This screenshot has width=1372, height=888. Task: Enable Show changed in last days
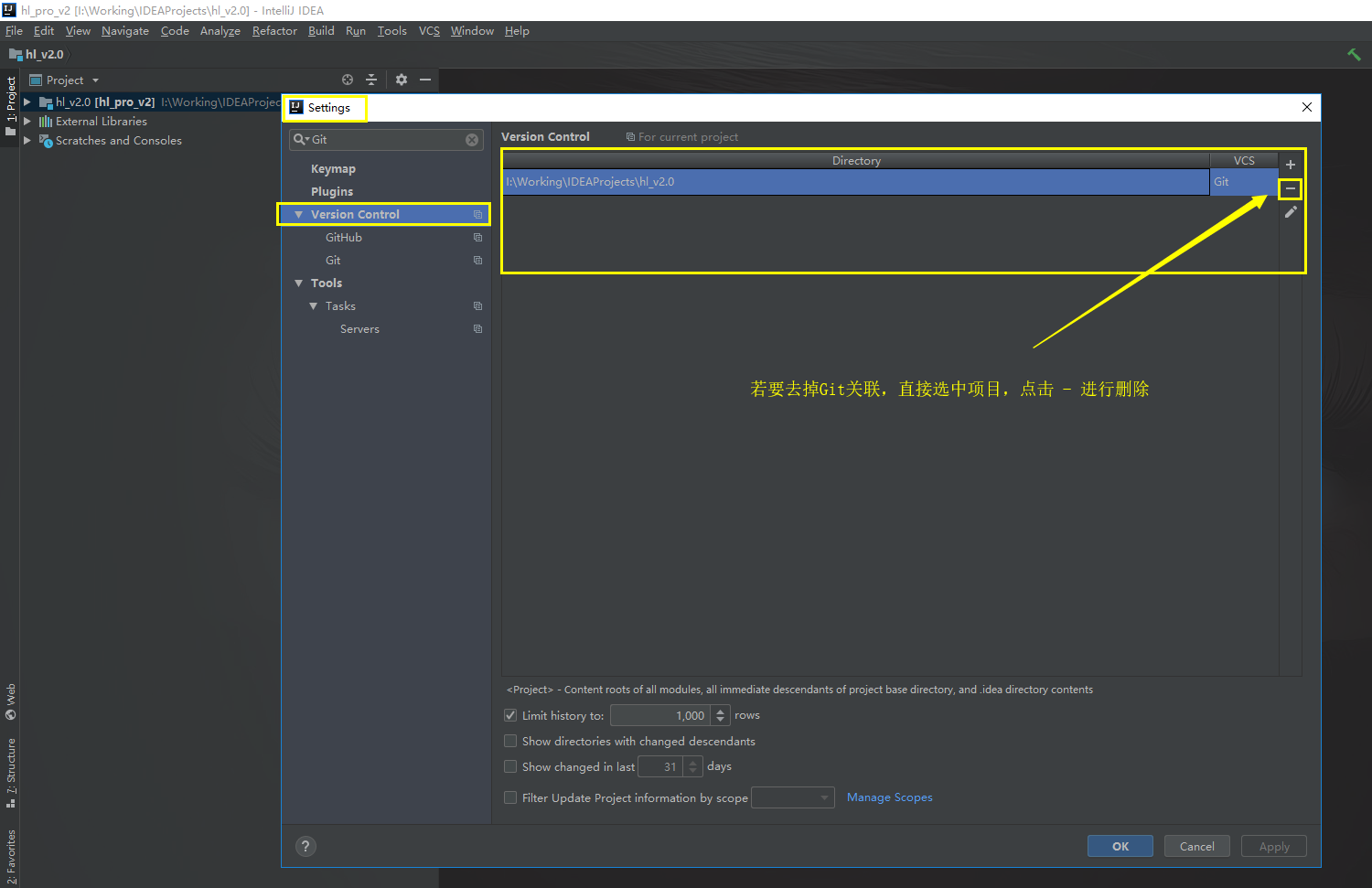510,766
